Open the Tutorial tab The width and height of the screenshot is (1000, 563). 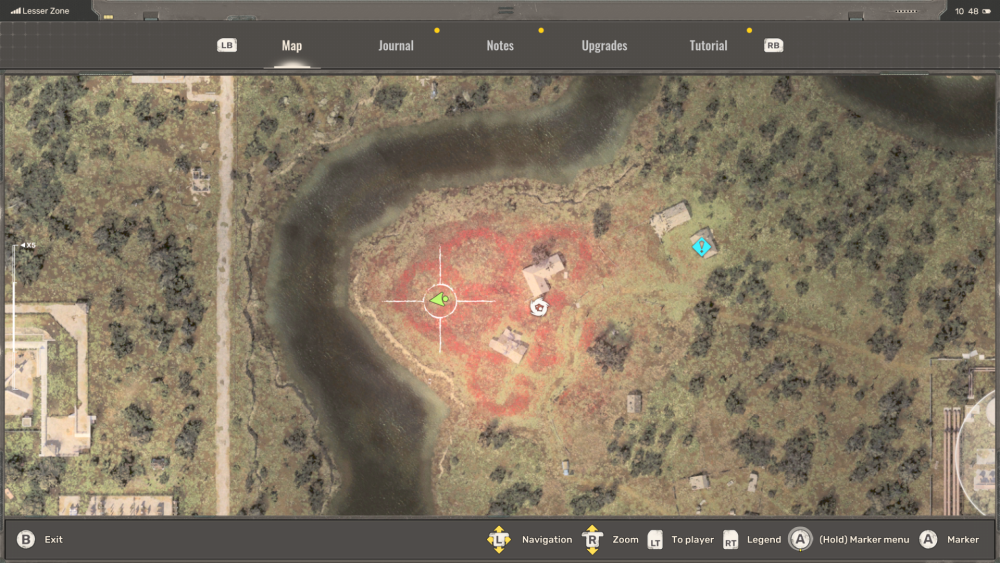coord(708,46)
